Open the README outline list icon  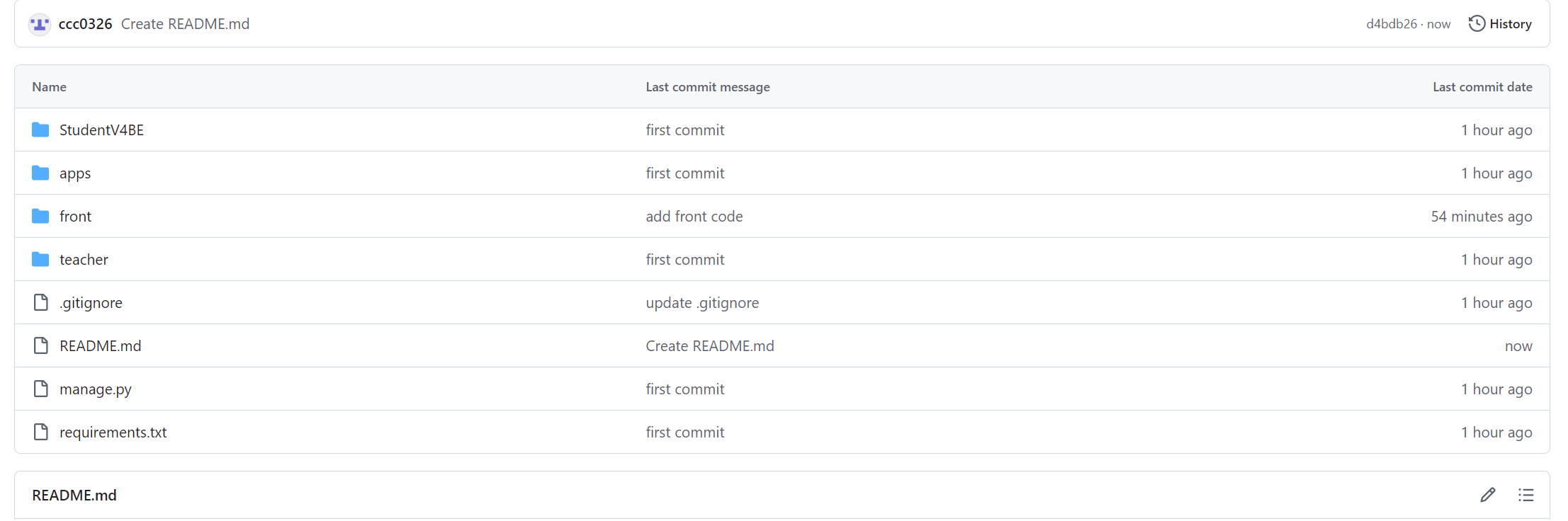(1525, 495)
